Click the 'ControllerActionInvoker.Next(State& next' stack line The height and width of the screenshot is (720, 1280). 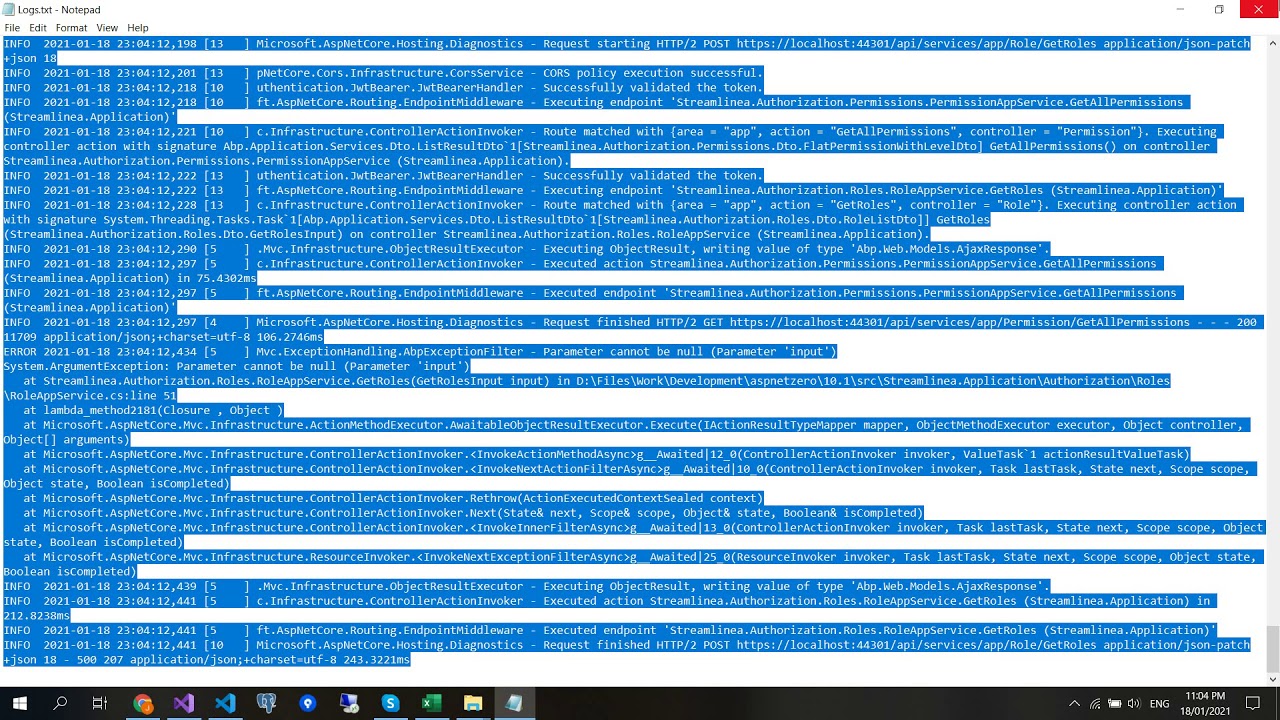473,513
